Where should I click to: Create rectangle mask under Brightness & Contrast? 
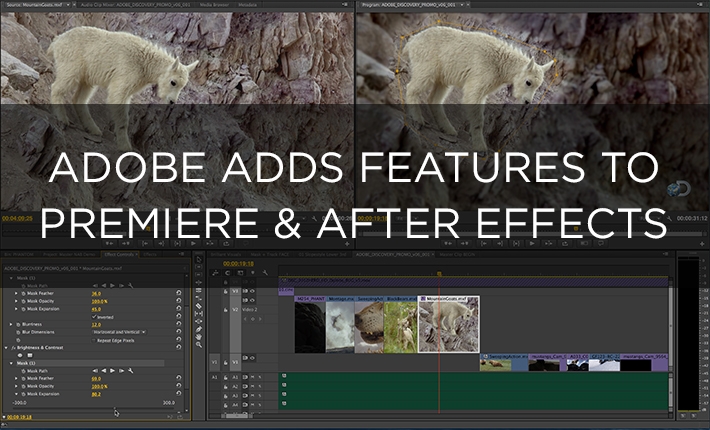(x=30, y=355)
